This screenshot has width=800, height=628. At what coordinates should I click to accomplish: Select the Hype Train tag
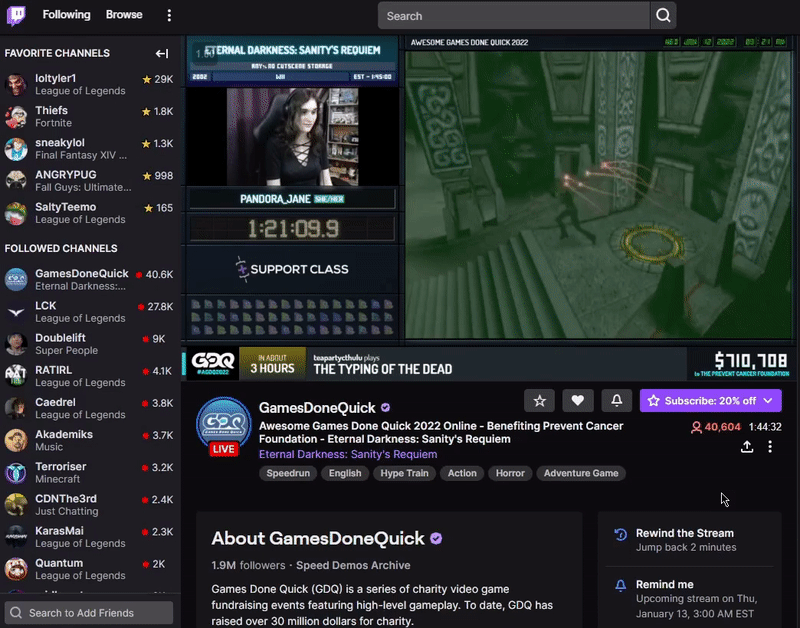click(x=404, y=473)
